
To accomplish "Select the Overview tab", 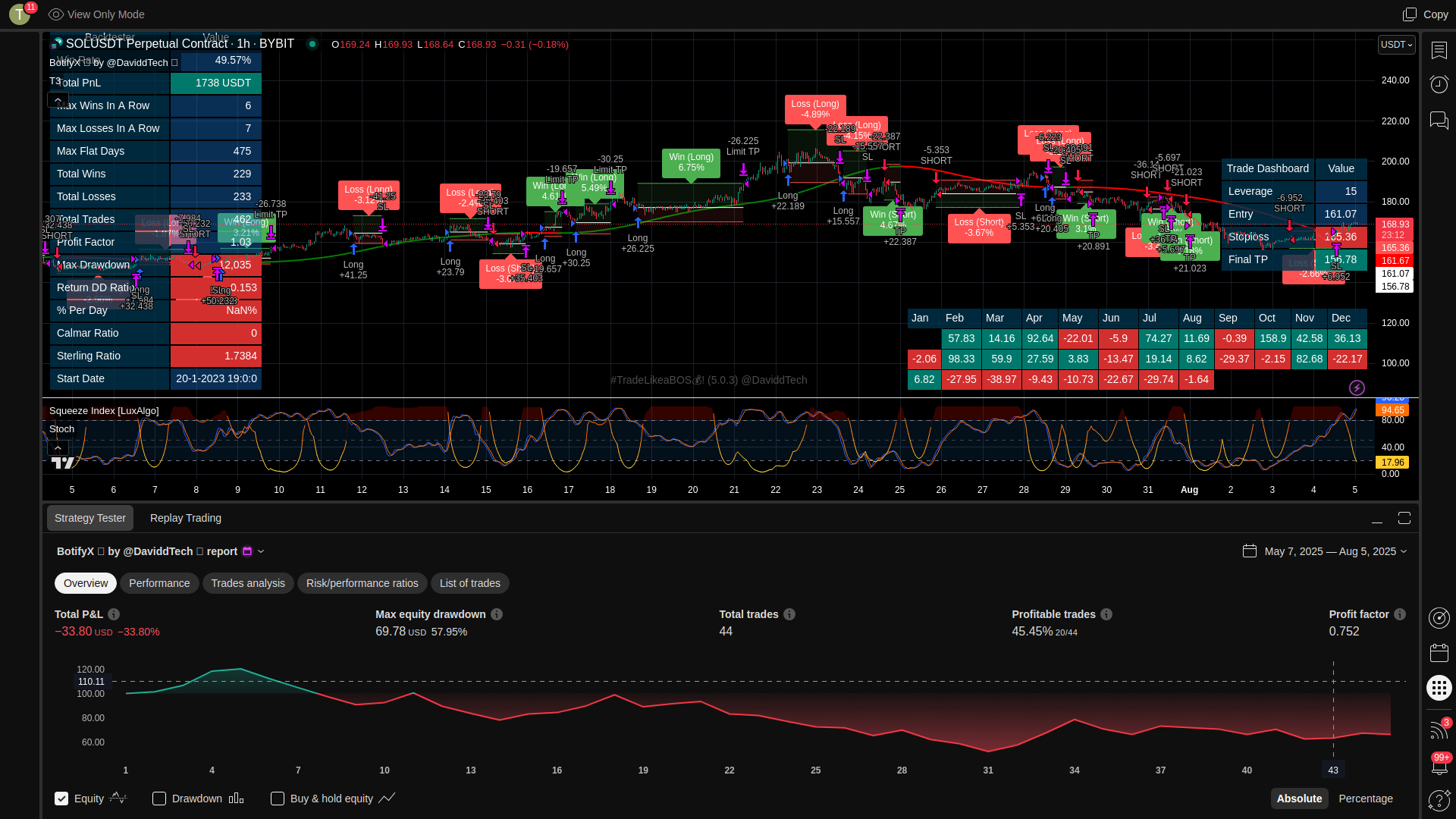I will [86, 583].
